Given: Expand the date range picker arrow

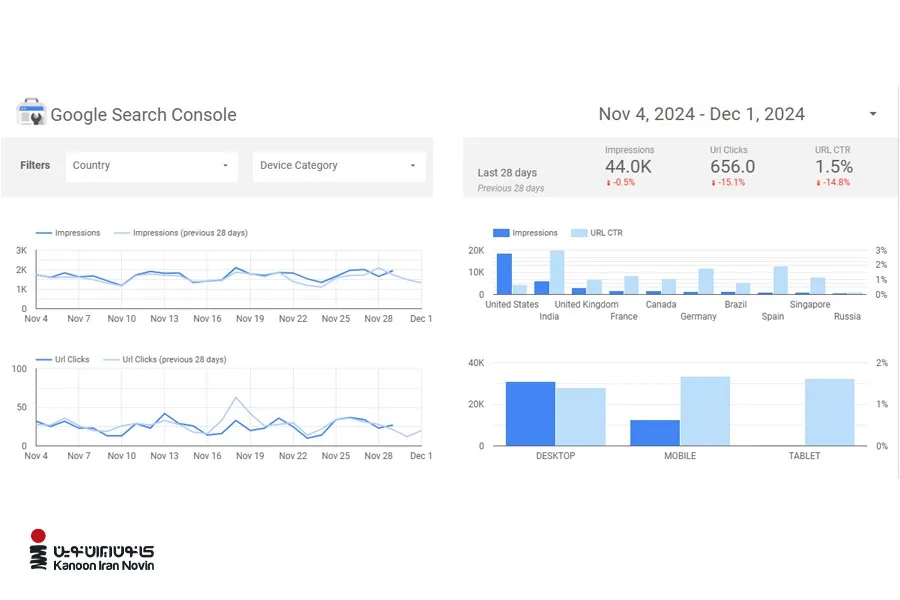Looking at the screenshot, I should point(872,114).
